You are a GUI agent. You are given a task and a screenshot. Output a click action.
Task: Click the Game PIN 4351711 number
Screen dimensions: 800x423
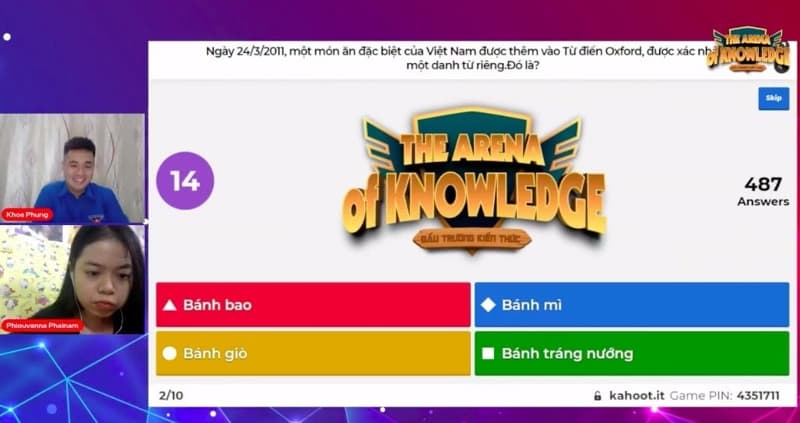758,396
